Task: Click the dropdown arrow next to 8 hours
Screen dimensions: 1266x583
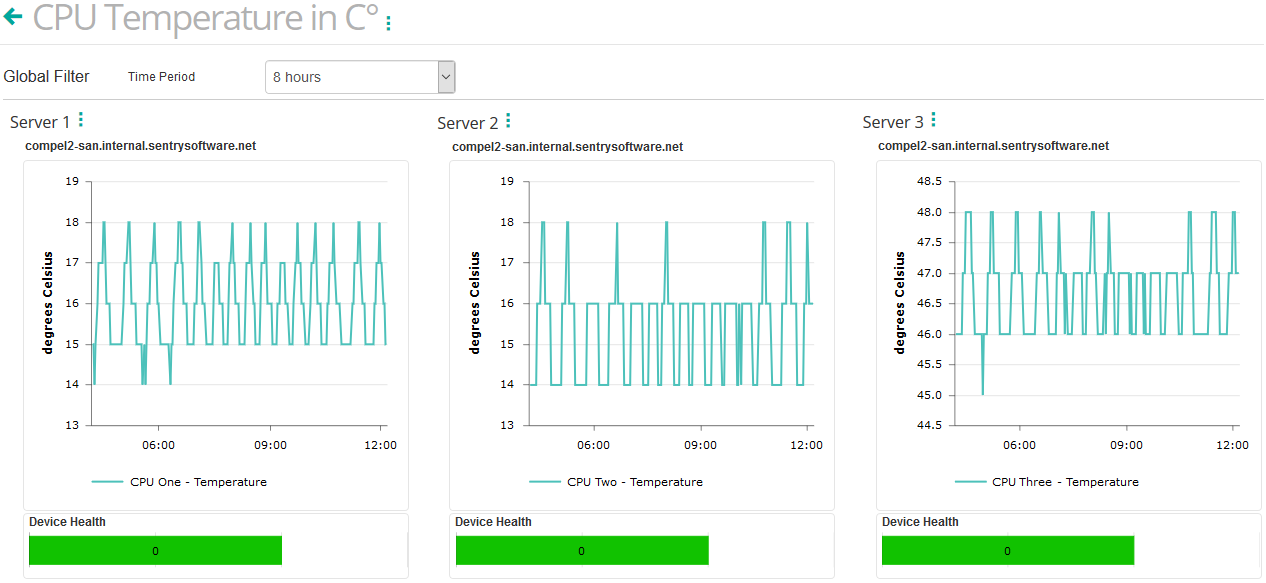Action: [x=444, y=76]
